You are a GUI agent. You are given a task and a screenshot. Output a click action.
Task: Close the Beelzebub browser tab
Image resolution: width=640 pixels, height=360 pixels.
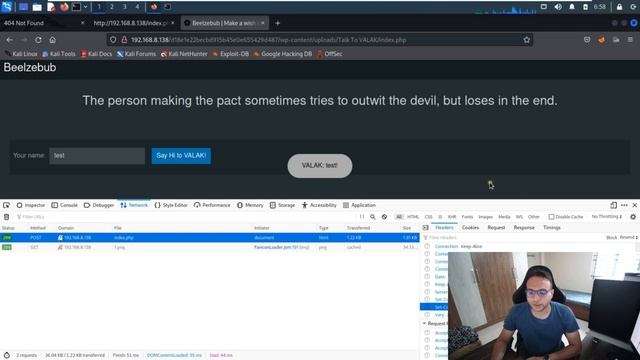tap(263, 23)
